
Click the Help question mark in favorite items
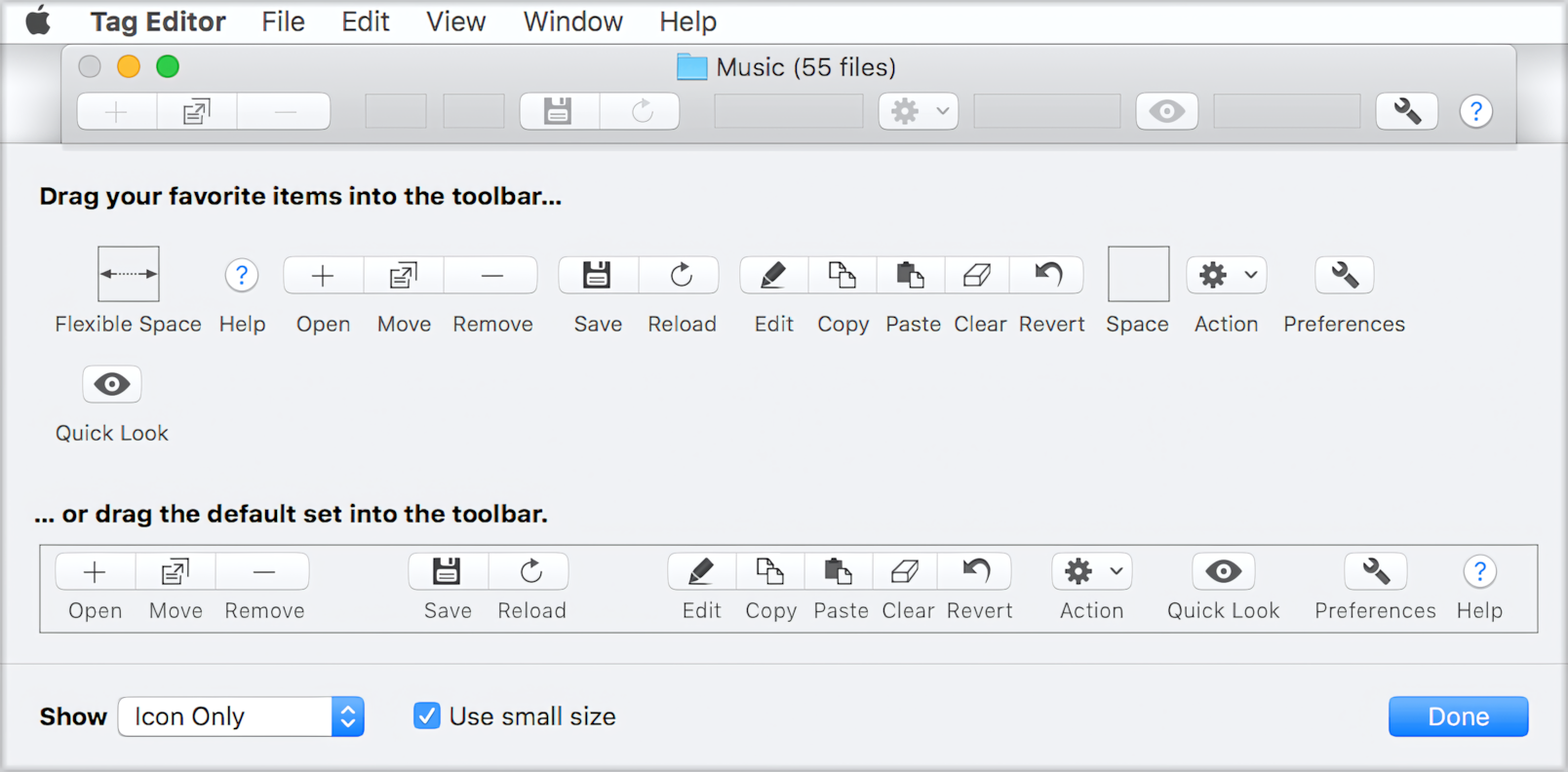click(242, 275)
